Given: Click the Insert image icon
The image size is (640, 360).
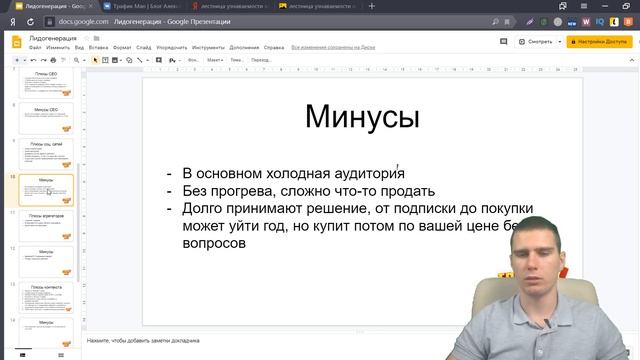Looking at the screenshot, I should (x=115, y=60).
